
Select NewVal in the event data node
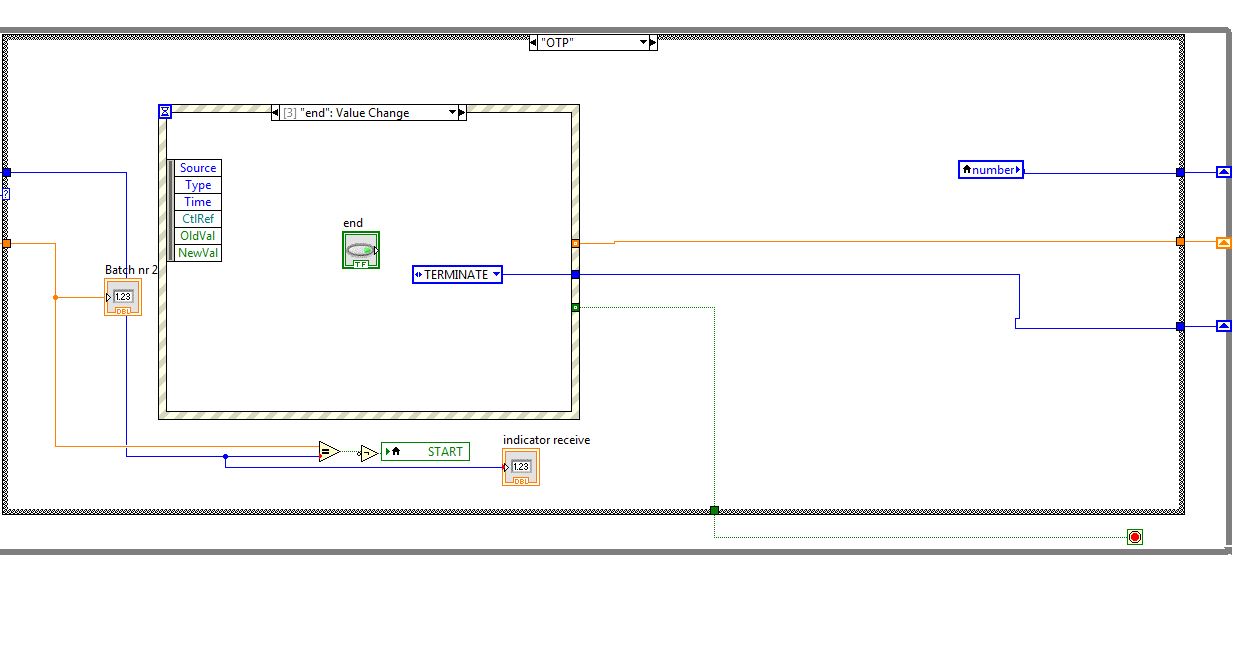[198, 253]
